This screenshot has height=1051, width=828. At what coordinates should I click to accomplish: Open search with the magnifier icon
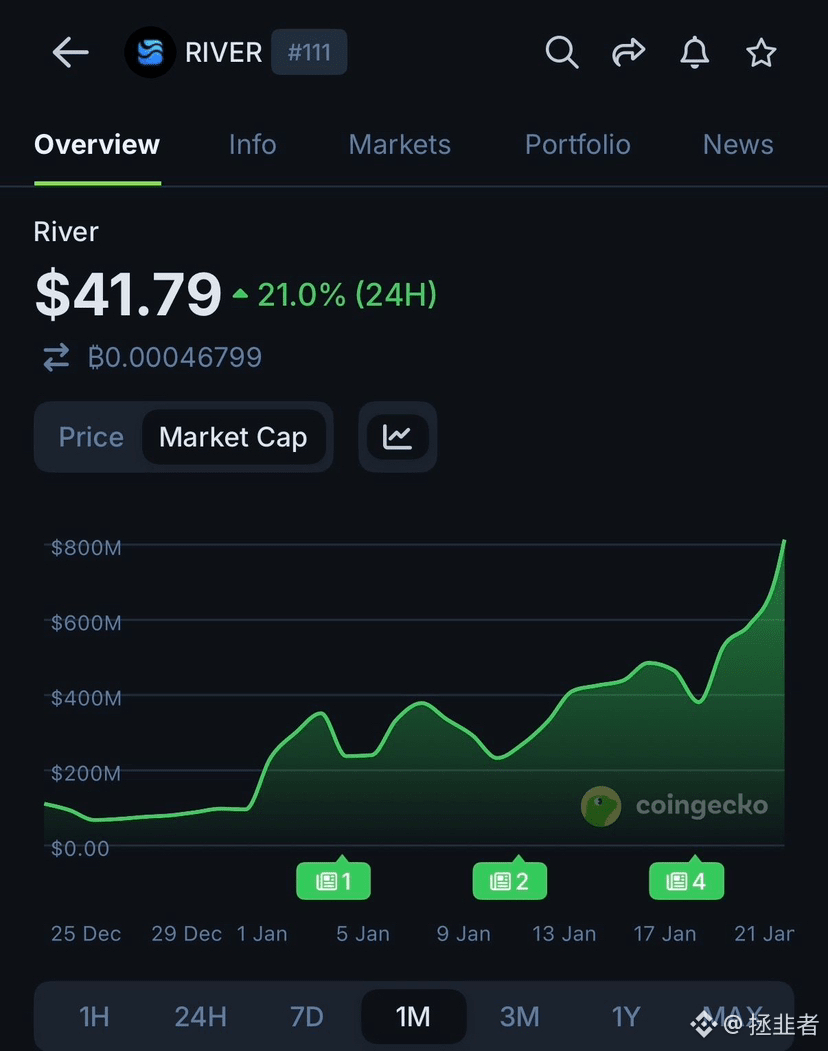pos(562,53)
